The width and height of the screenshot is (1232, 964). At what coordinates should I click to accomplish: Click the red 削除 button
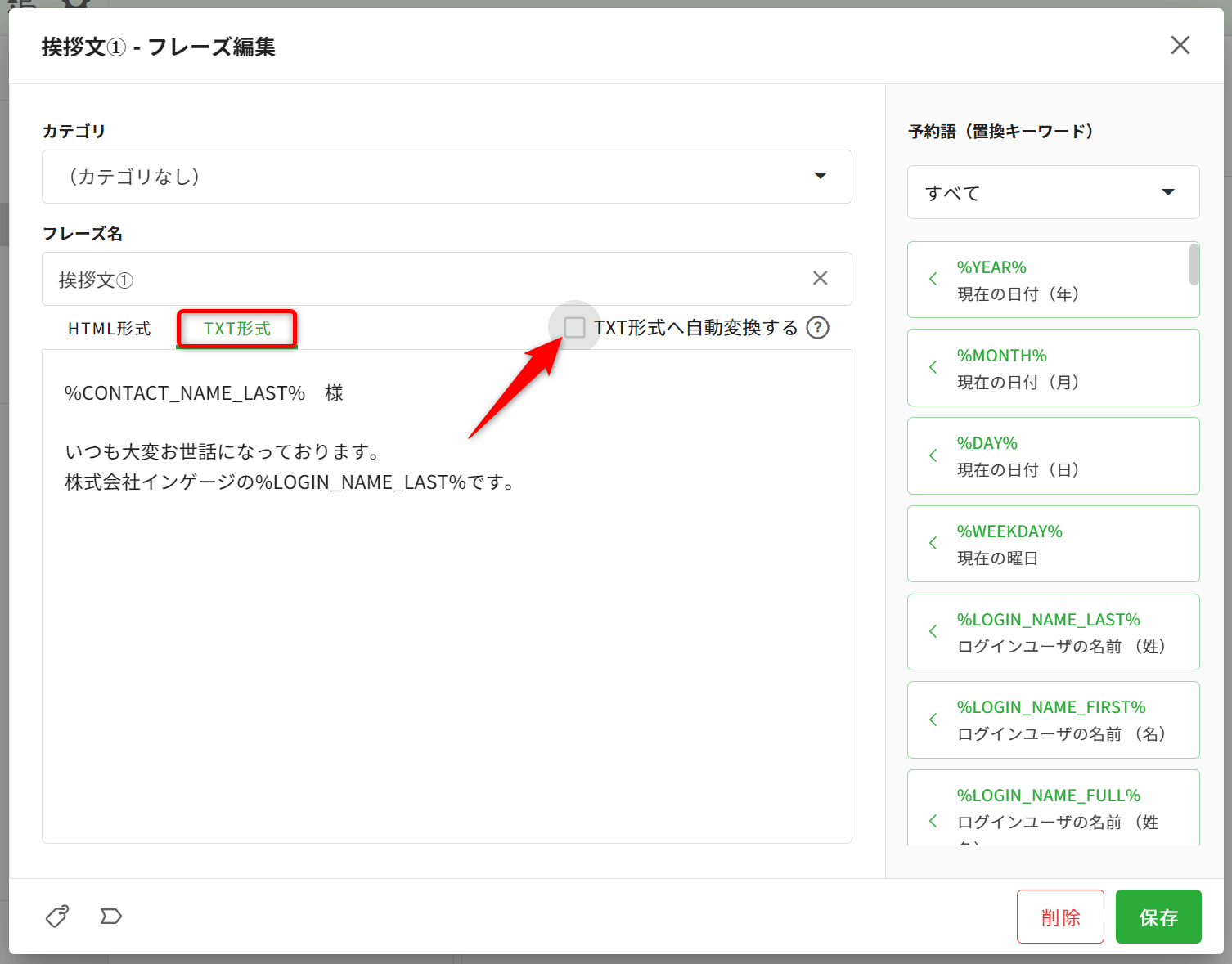pos(1060,917)
